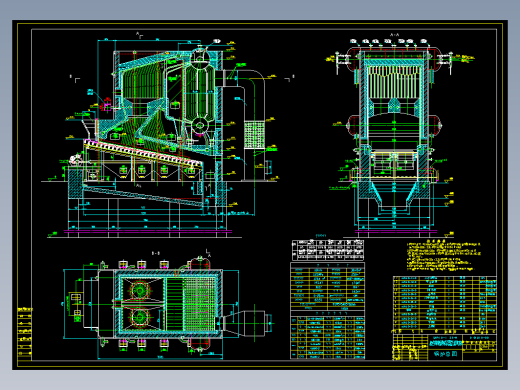Click the yellow revision strip on the left border

pos(25,333)
